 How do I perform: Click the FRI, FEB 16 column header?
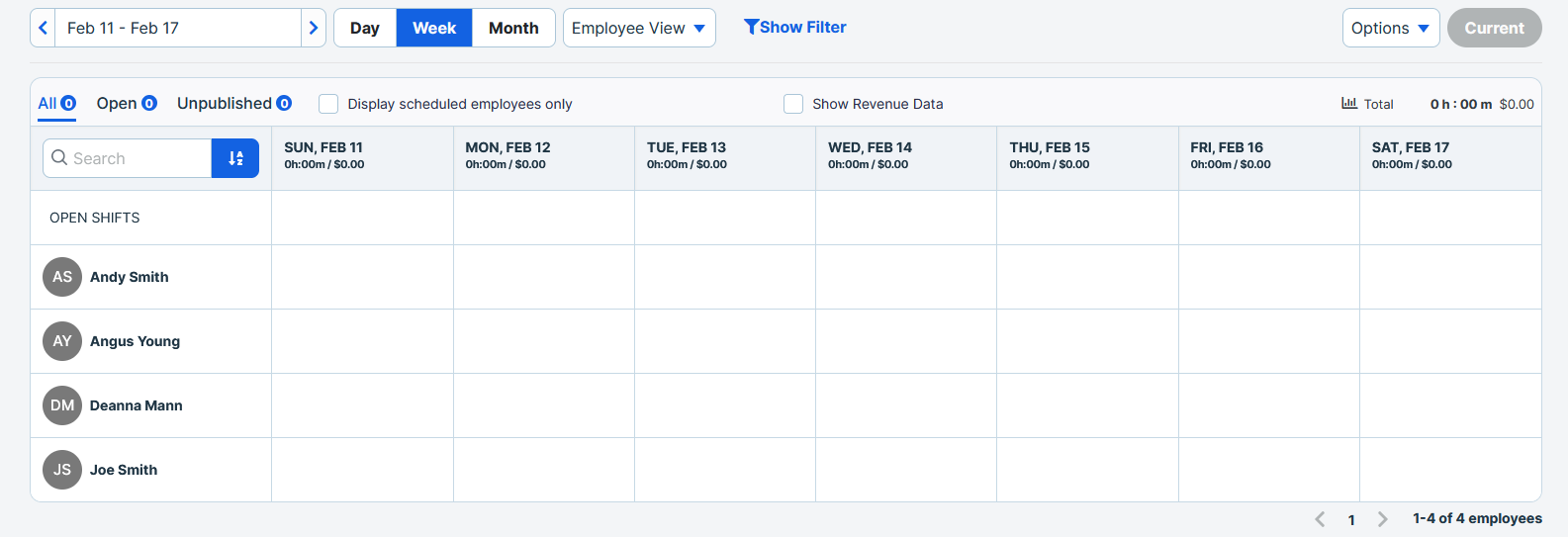pyautogui.click(x=1269, y=158)
